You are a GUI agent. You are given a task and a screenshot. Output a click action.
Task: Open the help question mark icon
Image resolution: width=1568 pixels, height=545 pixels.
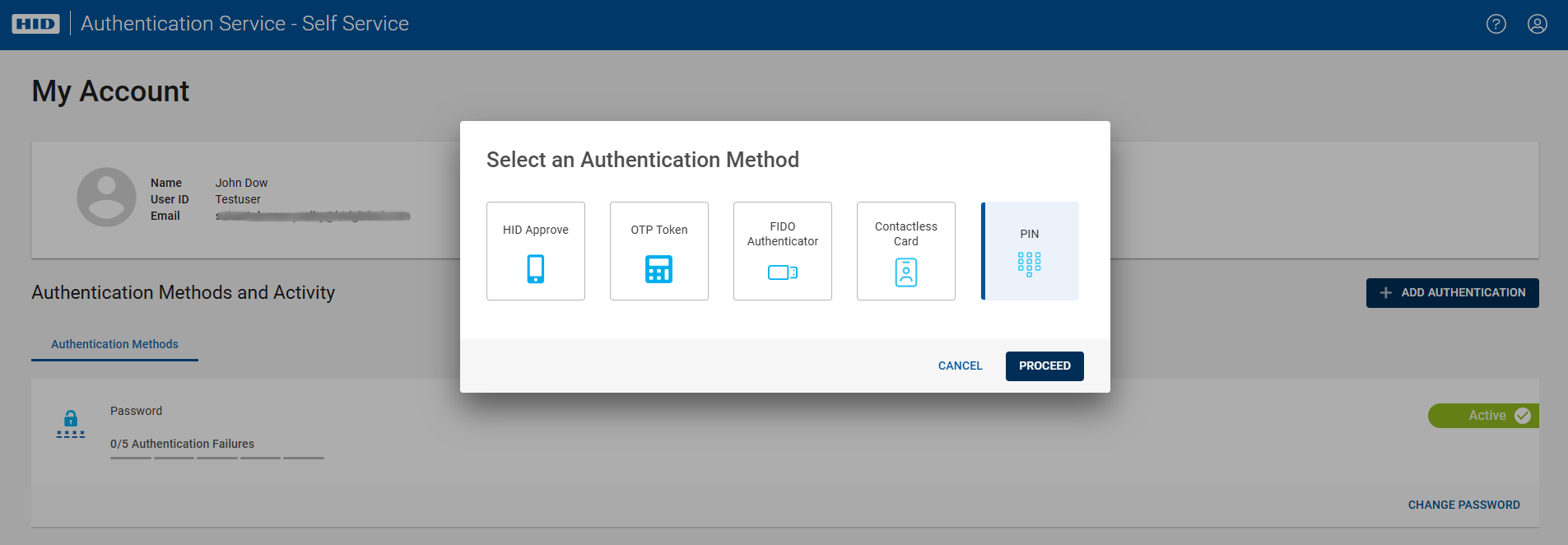point(1496,24)
